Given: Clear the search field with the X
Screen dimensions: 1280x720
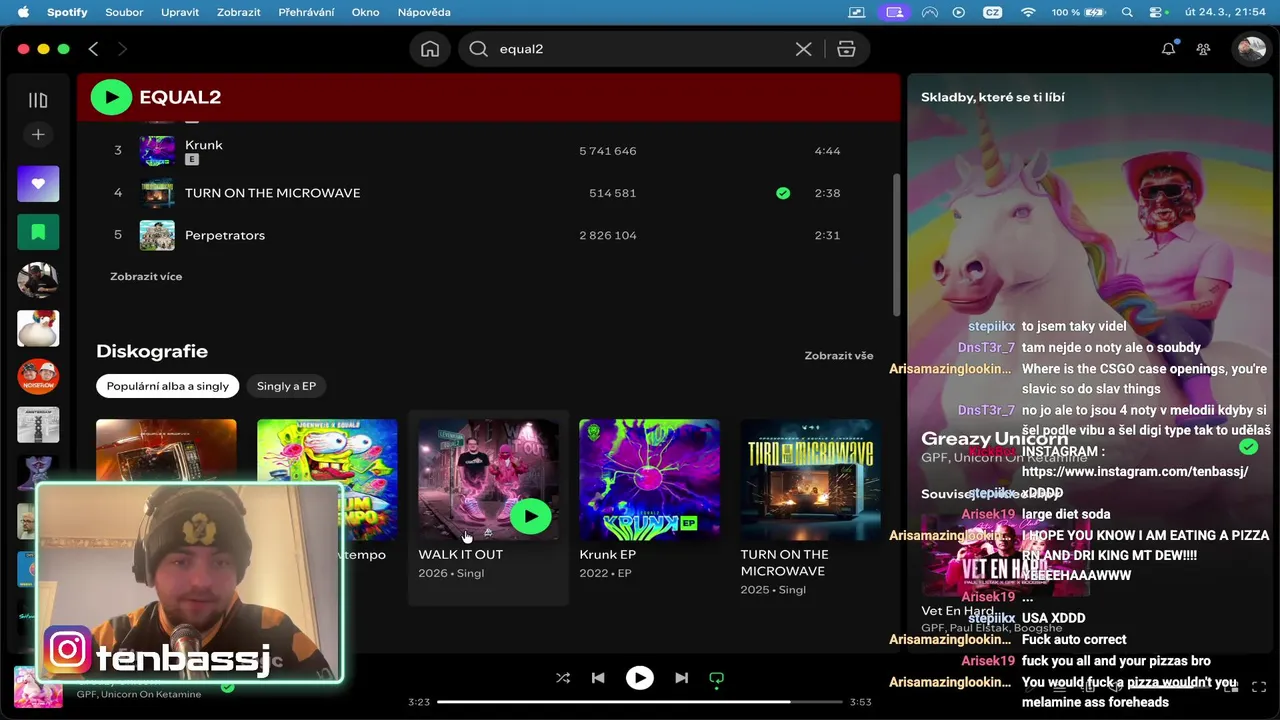Looking at the screenshot, I should (x=803, y=49).
